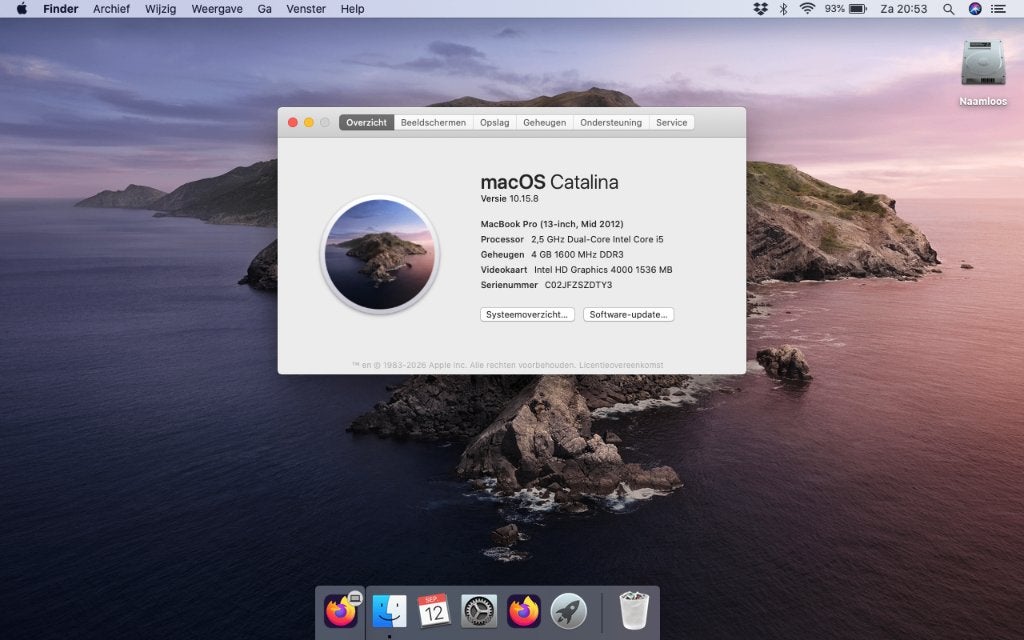Open Notification Center list icon
Image resolution: width=1024 pixels, height=640 pixels.
(999, 8)
